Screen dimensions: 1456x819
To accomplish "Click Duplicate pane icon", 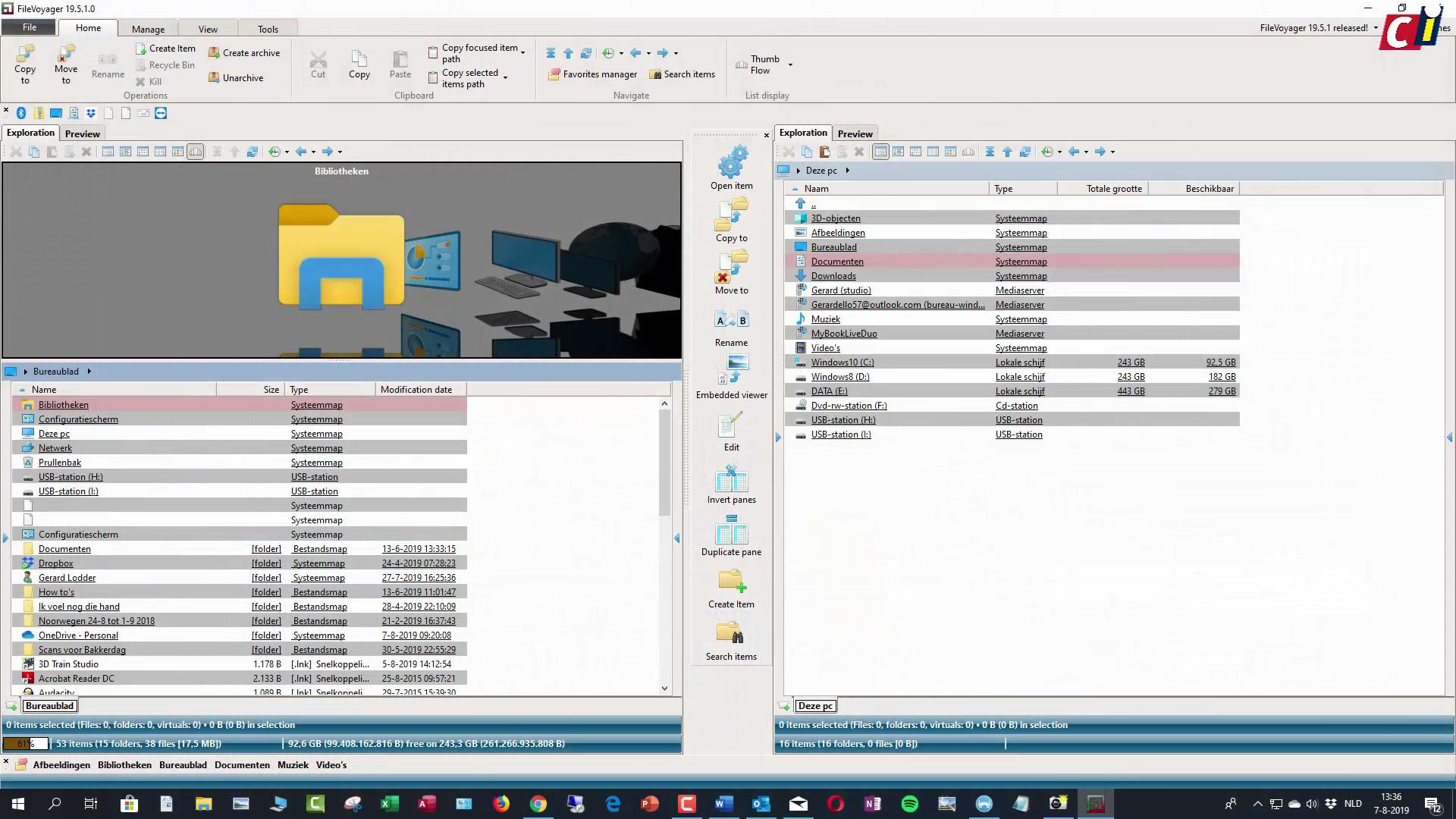I will pos(731,532).
